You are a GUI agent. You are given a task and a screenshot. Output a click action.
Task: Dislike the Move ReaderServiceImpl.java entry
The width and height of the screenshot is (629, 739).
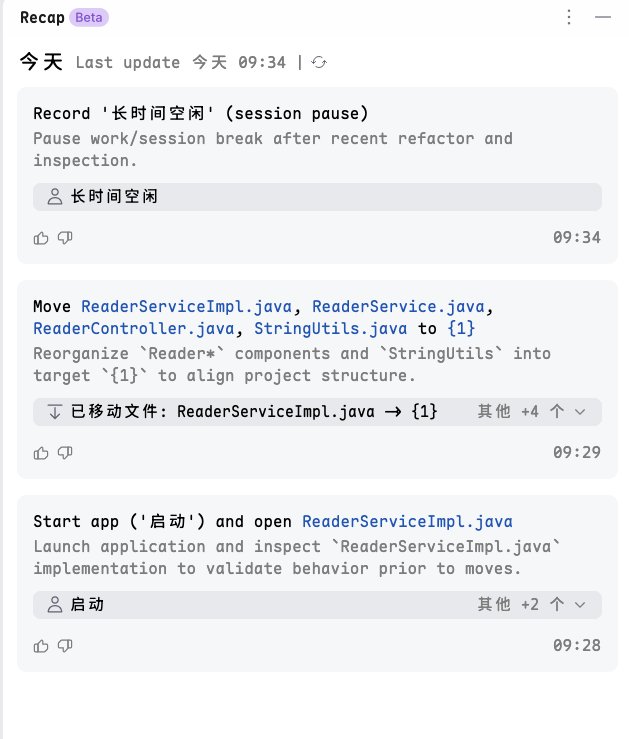[65, 453]
